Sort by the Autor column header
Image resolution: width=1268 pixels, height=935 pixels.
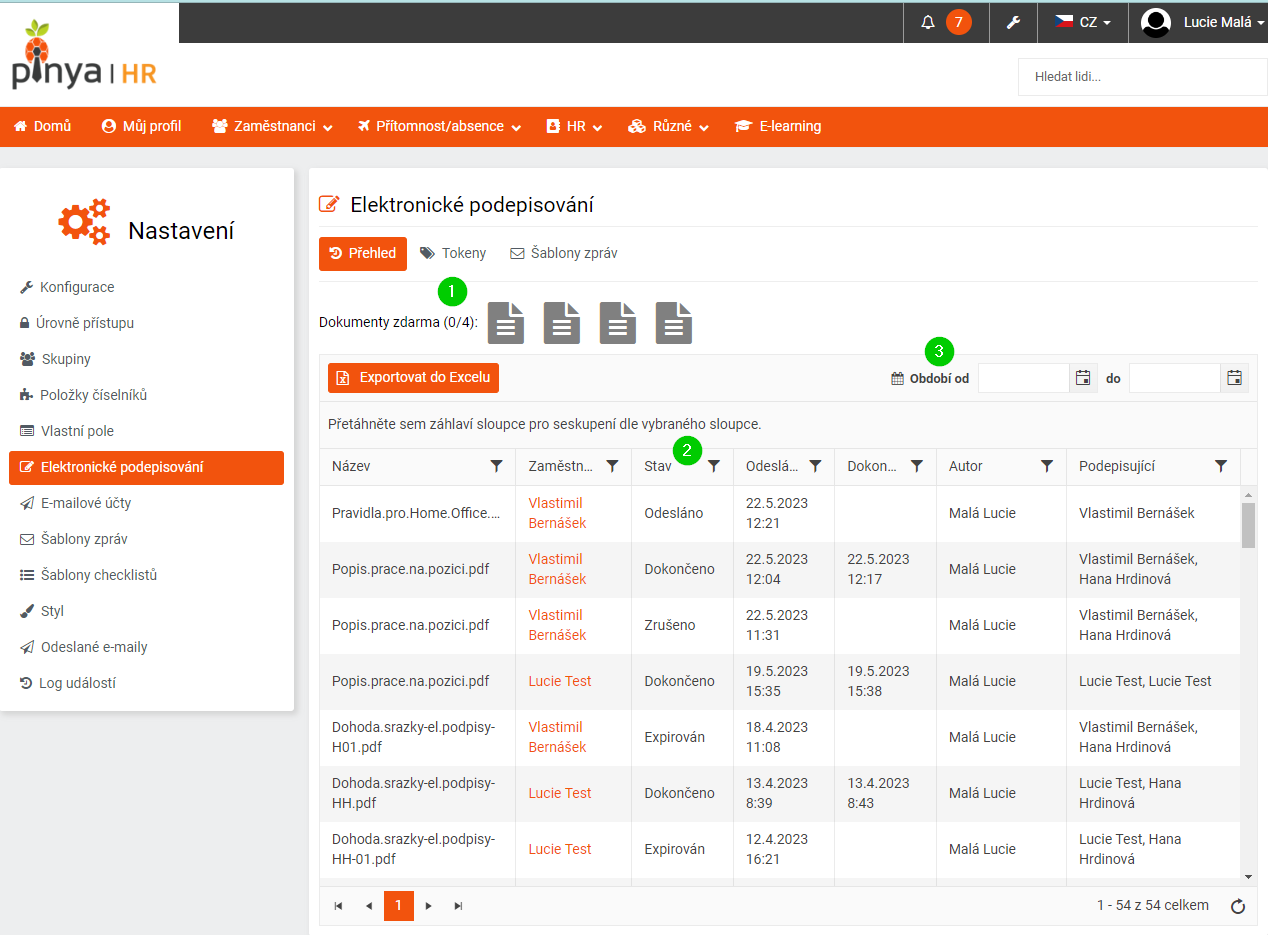[x=966, y=466]
